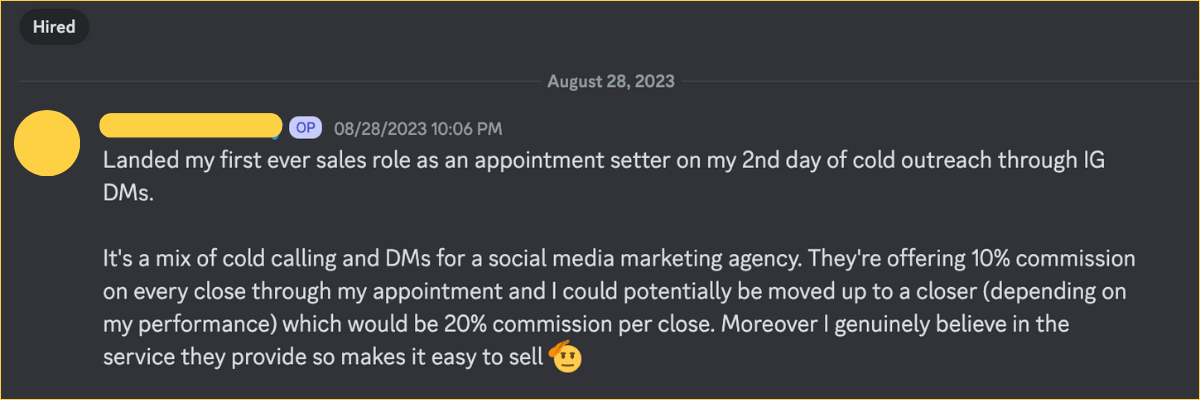Image resolution: width=1200 pixels, height=400 pixels.
Task: Click the "August 28, 2023" date divider
Action: point(610,81)
